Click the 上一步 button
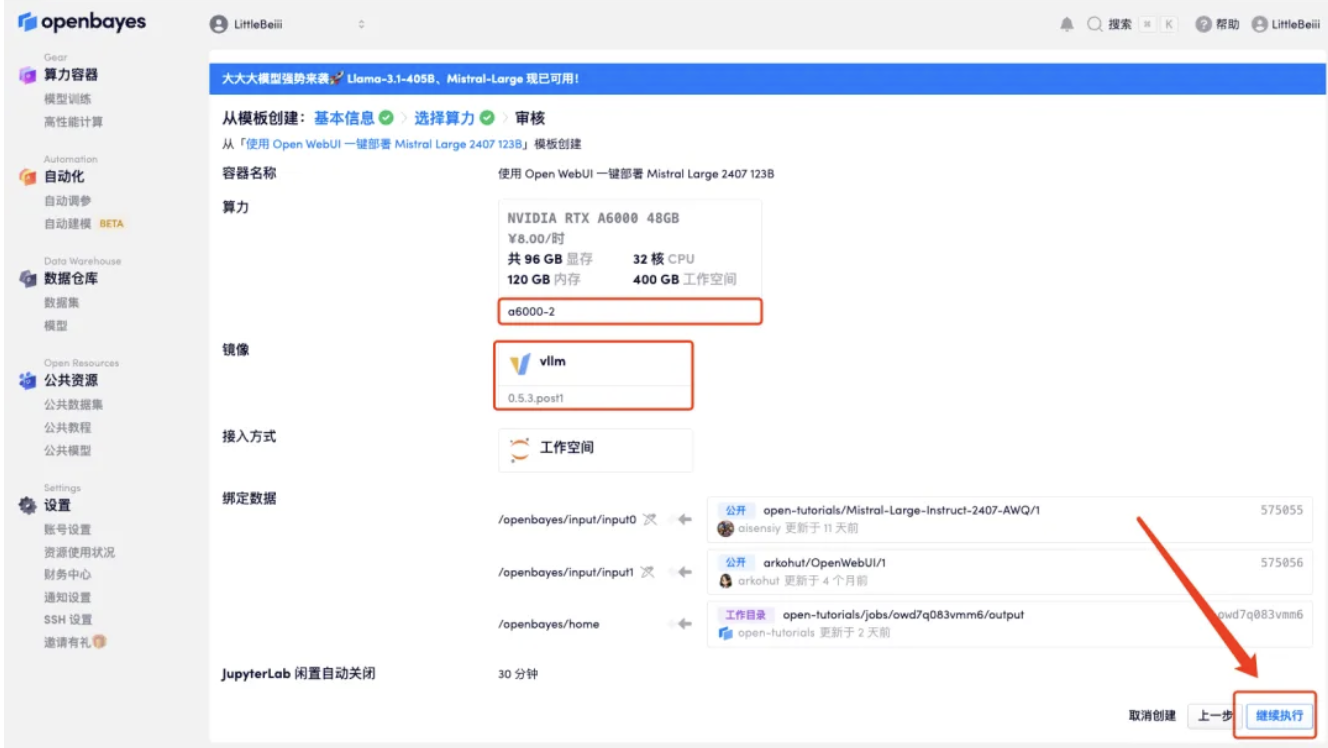 click(x=1214, y=716)
